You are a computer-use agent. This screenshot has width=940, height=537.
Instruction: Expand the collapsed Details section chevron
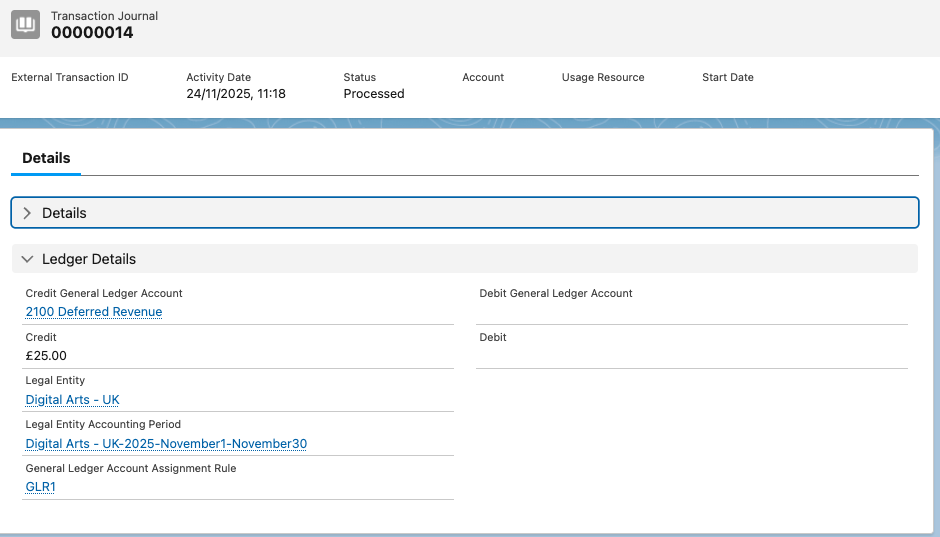click(x=28, y=213)
